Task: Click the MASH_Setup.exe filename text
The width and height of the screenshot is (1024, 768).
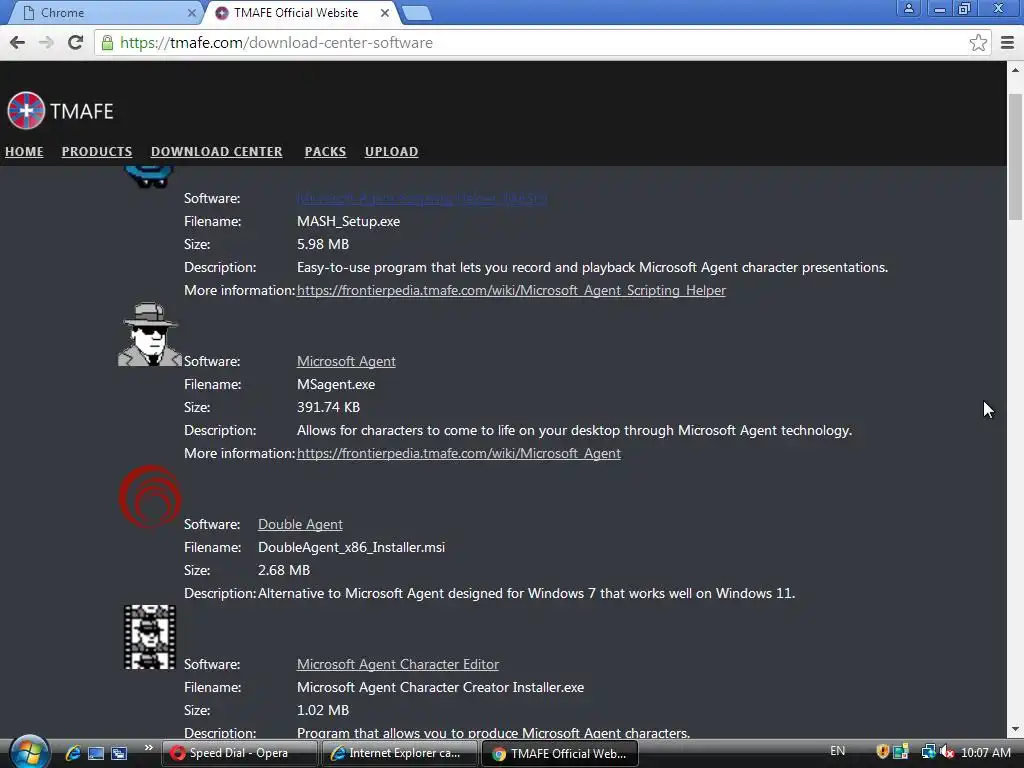Action: coord(348,221)
